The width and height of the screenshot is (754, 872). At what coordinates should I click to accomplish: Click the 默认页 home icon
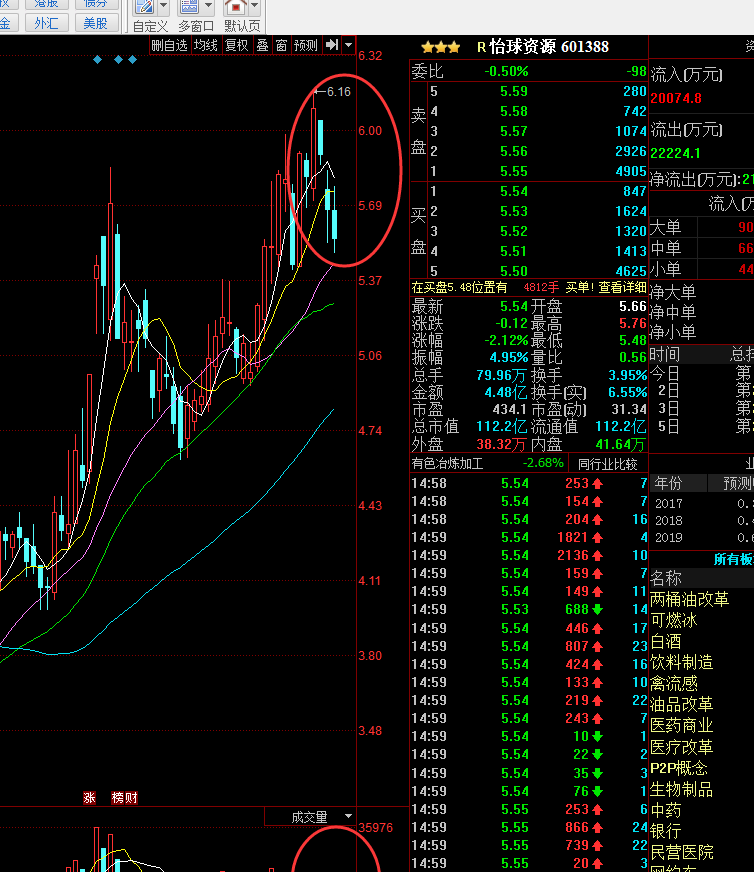point(235,7)
